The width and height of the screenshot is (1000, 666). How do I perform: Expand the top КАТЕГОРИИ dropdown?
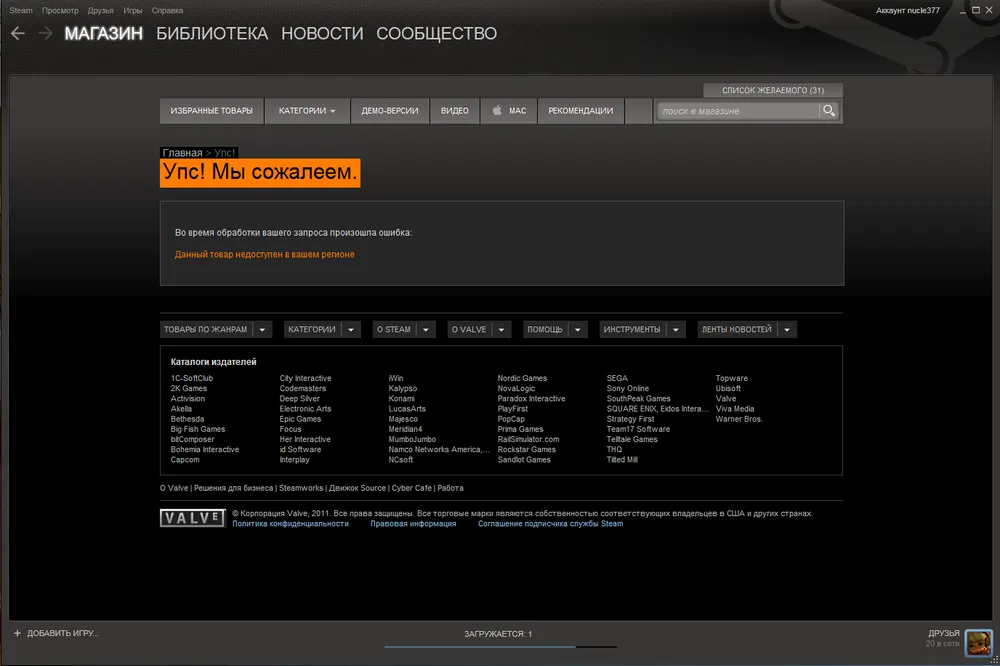[x=307, y=110]
